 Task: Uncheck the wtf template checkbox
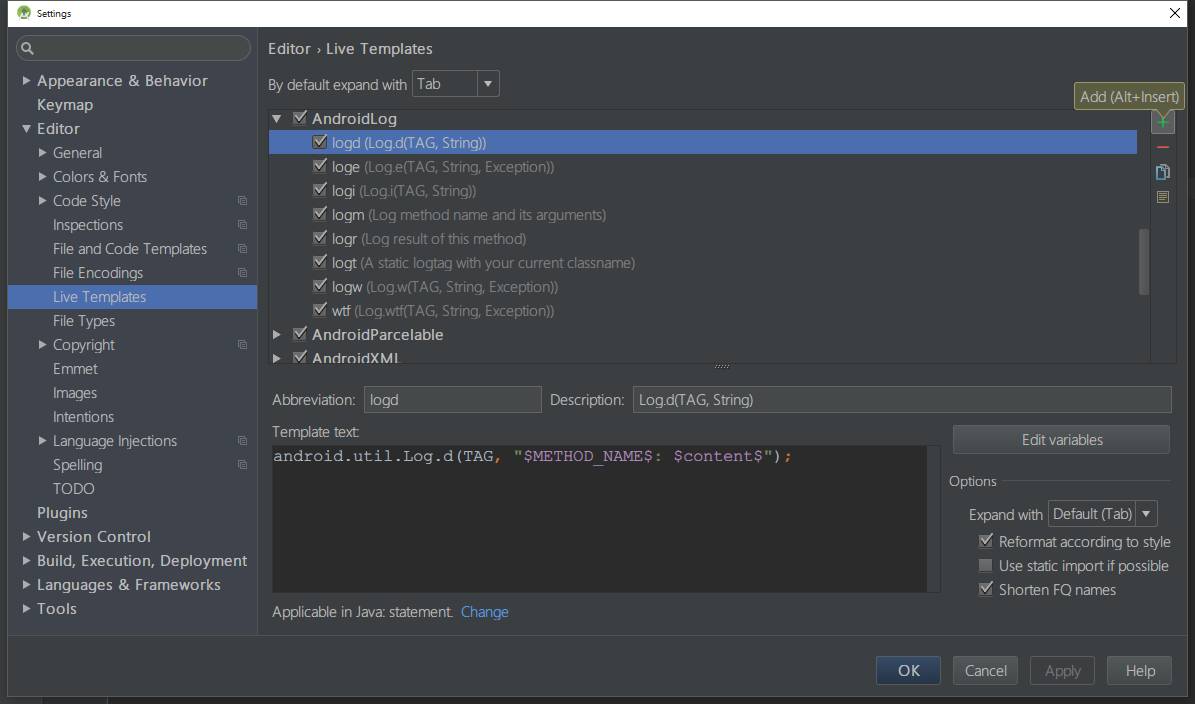coord(320,309)
